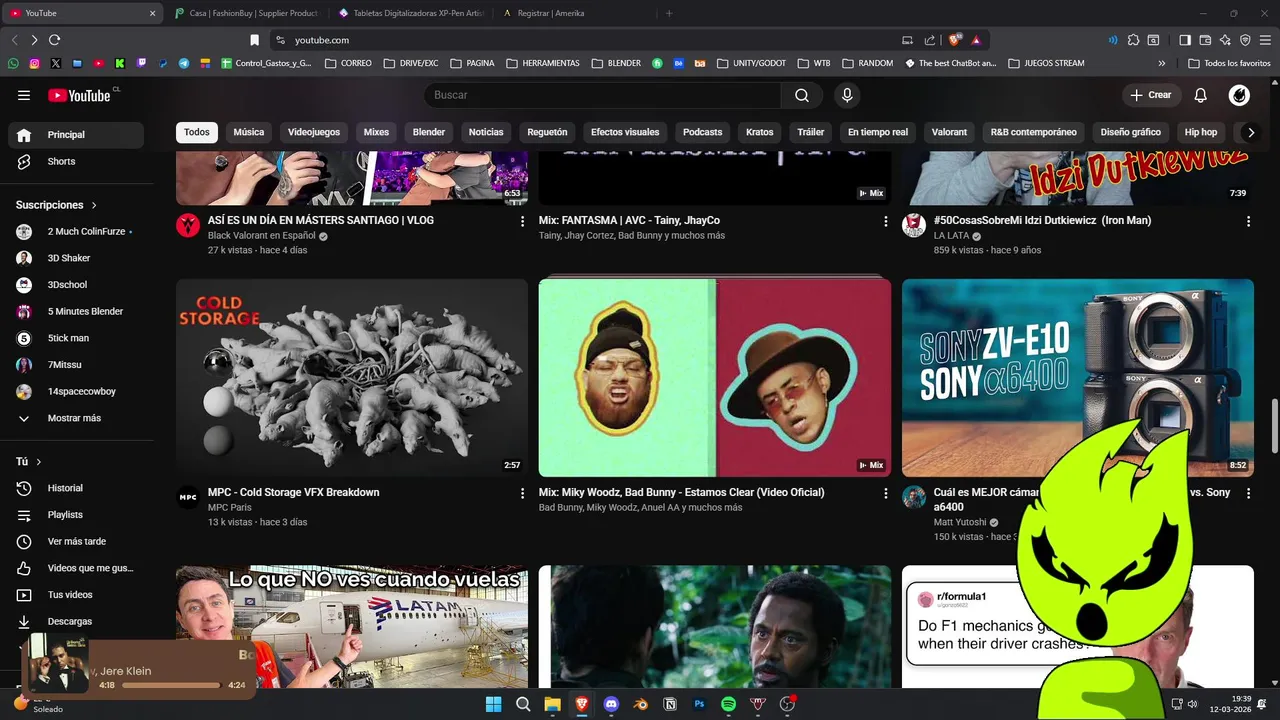Open the Brave Wallet icon

coord(1205,40)
